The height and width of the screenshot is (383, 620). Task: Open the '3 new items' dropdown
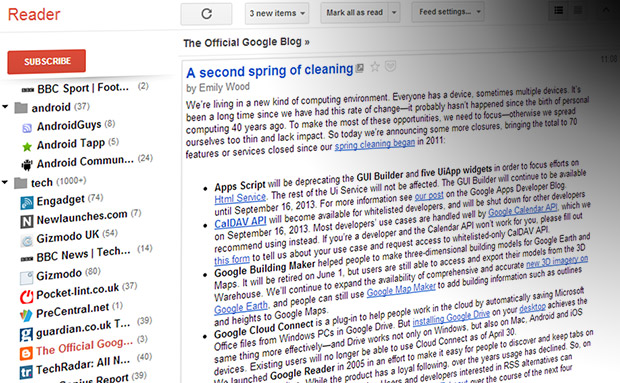[277, 13]
